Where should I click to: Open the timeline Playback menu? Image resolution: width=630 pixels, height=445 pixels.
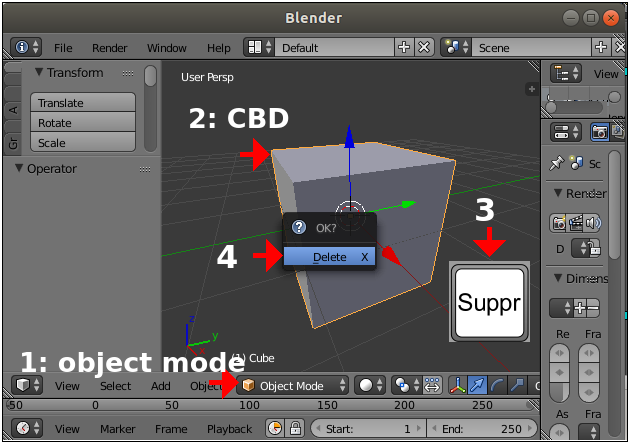coord(229,429)
